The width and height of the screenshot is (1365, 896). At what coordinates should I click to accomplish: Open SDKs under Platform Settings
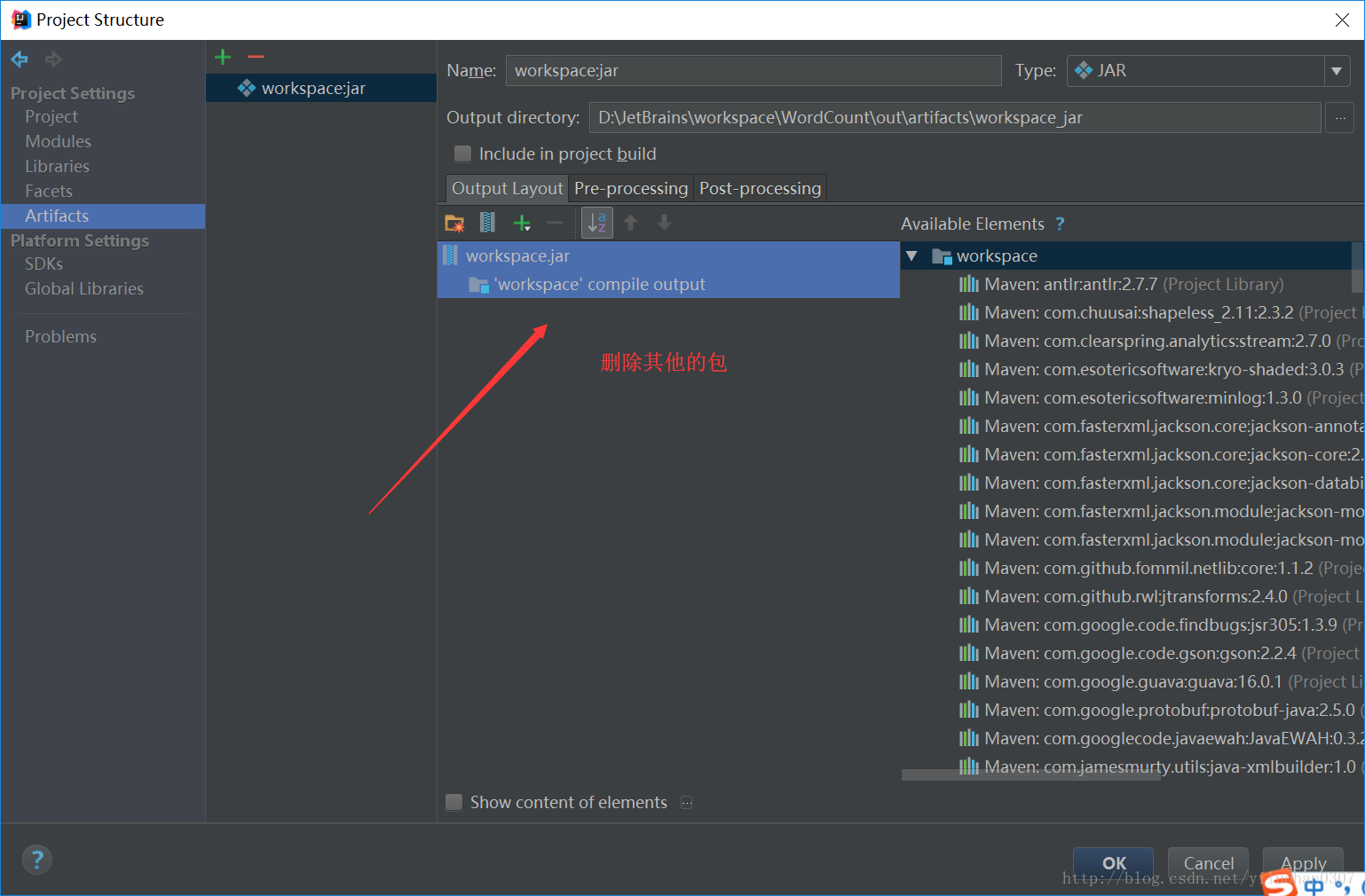pyautogui.click(x=43, y=263)
